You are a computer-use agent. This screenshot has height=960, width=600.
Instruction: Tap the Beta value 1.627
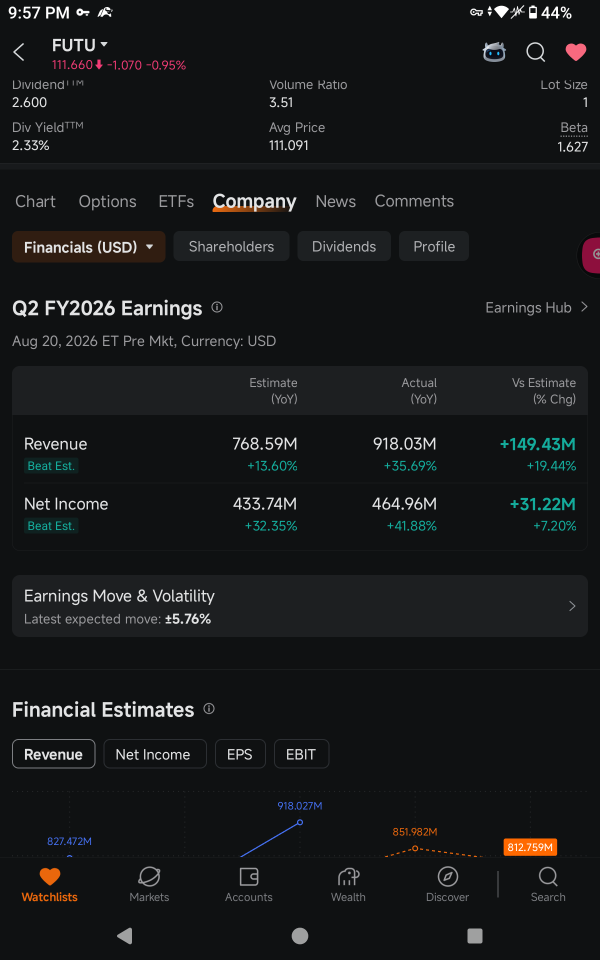[572, 147]
